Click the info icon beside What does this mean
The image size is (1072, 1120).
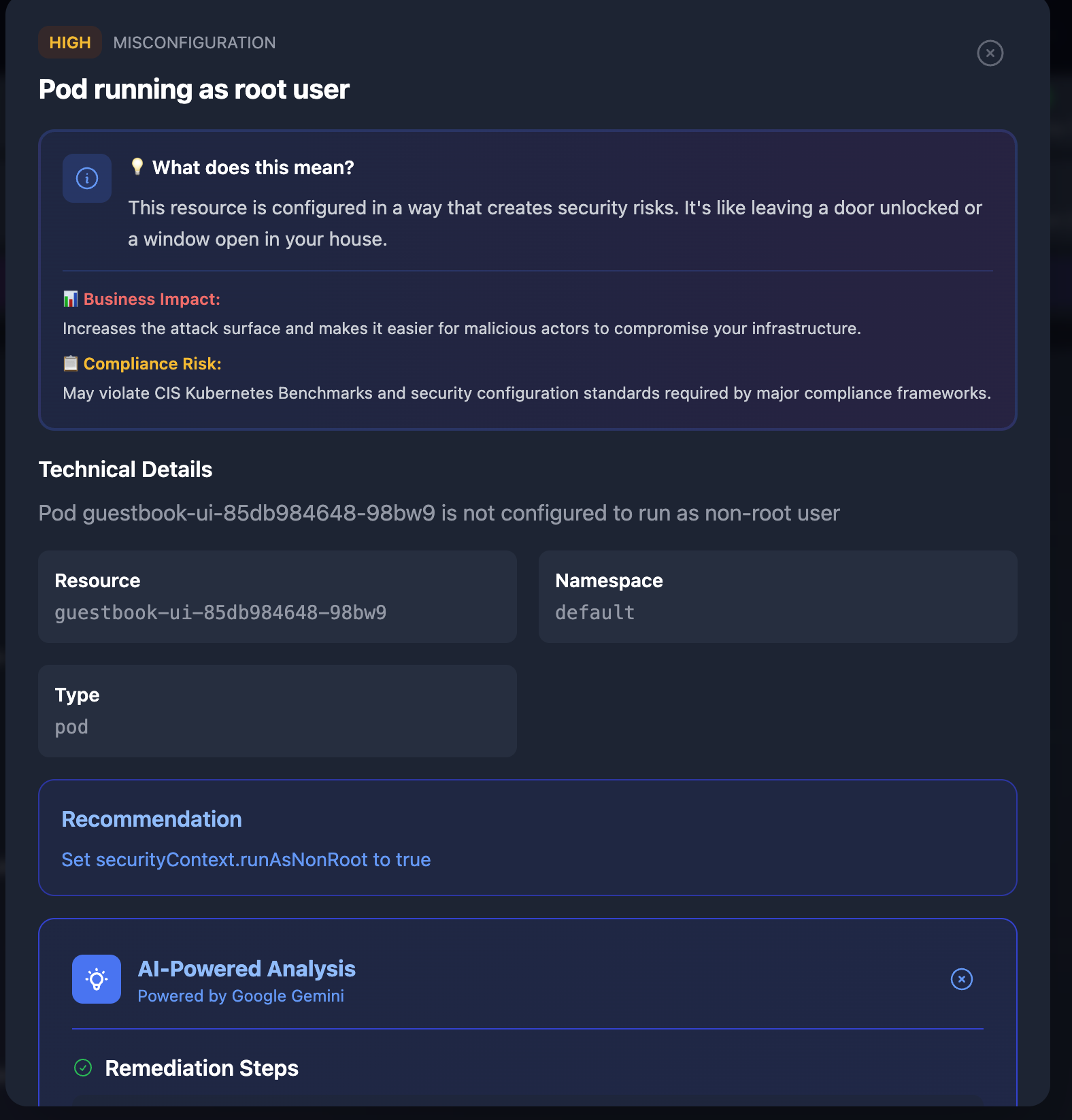(87, 178)
